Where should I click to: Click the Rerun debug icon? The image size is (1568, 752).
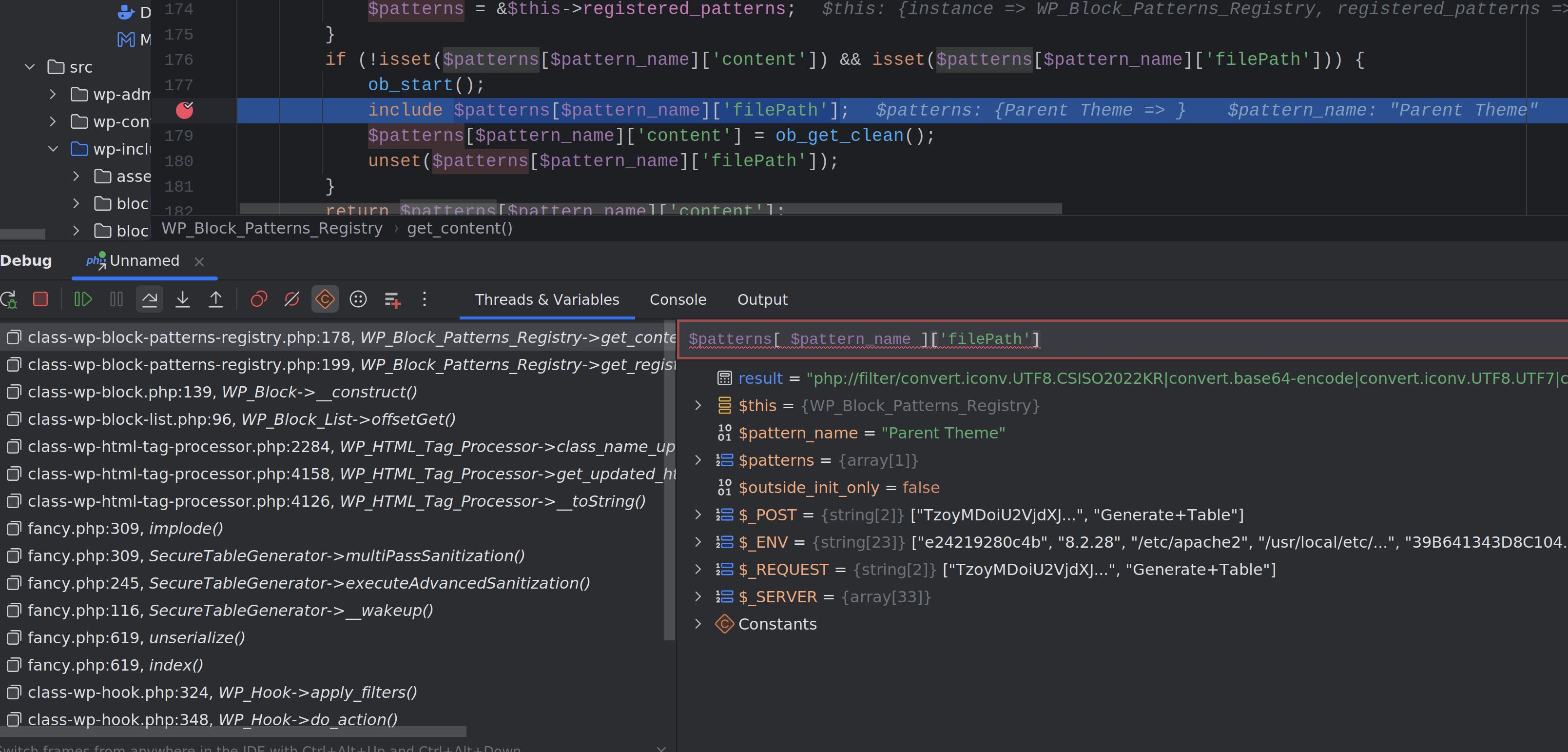9,299
